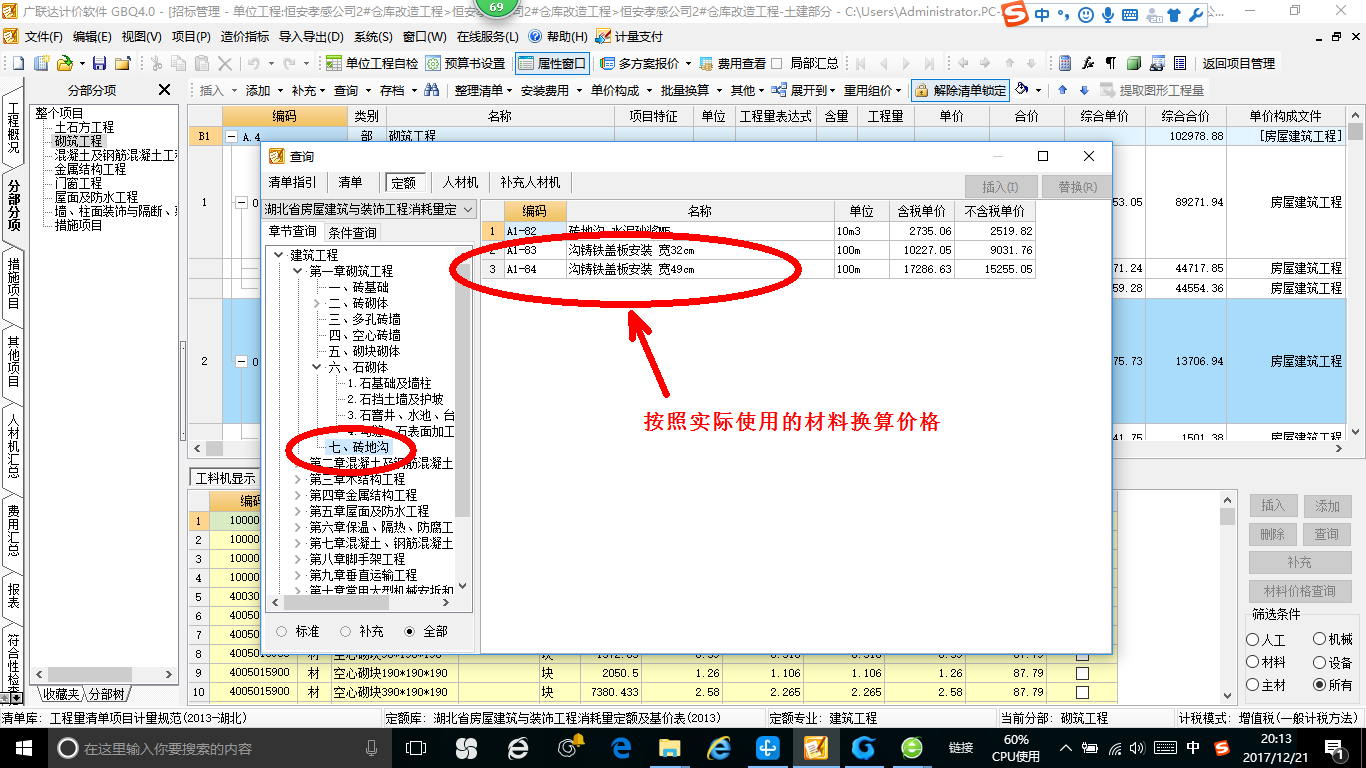The height and width of the screenshot is (768, 1366).
Task: Open the 造价指标 menu
Action: (244, 36)
